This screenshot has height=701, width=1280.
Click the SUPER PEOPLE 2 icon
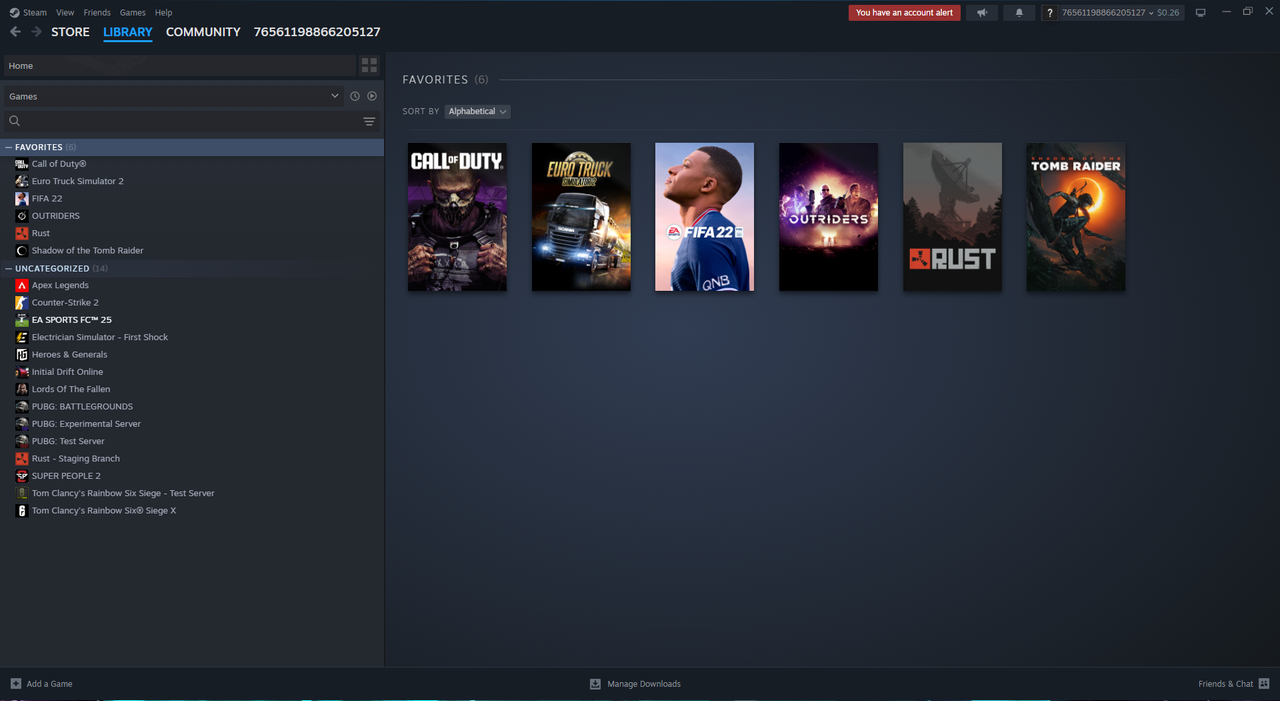22,476
